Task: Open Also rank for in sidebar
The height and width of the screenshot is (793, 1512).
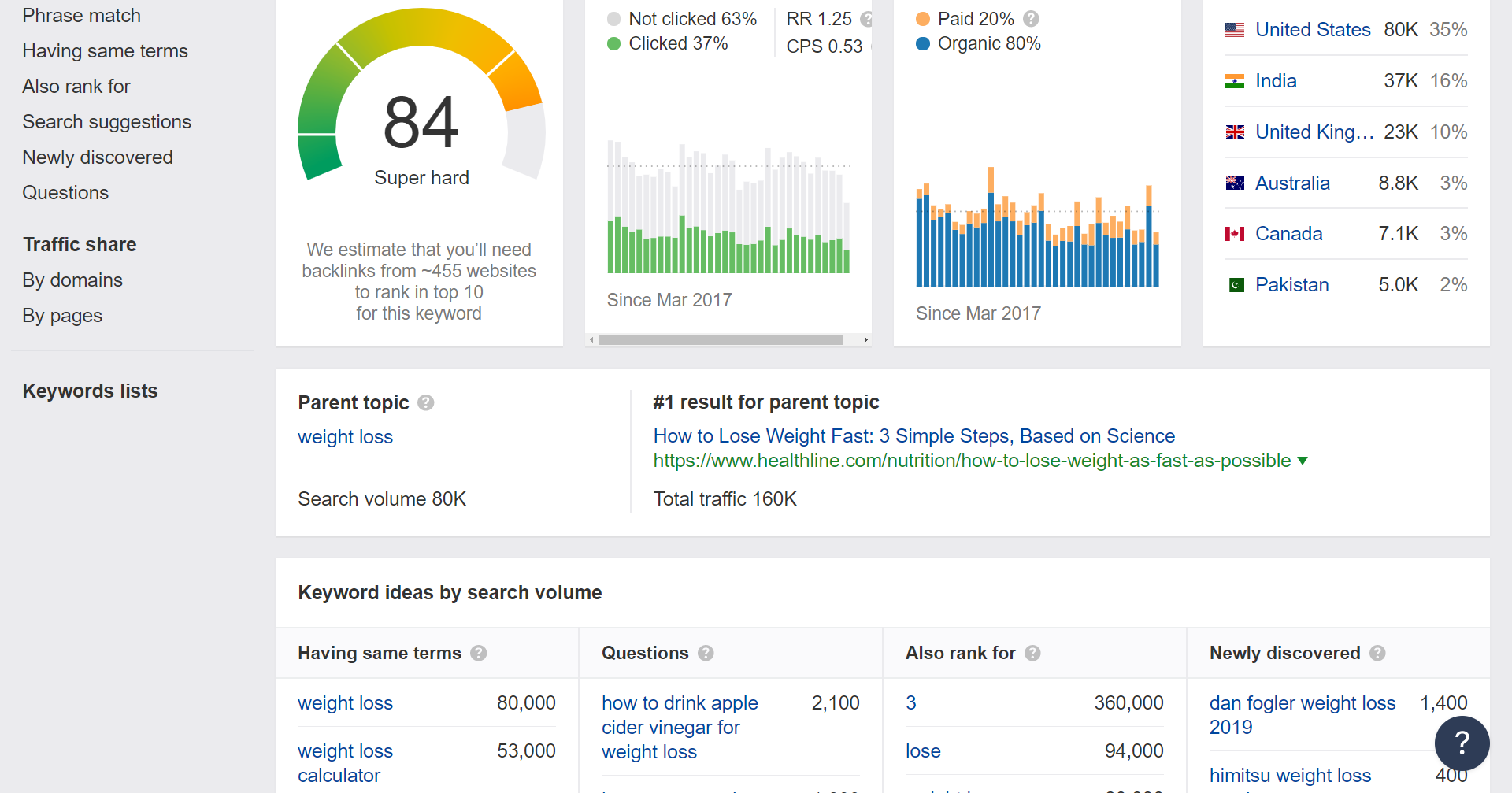Action: click(76, 87)
